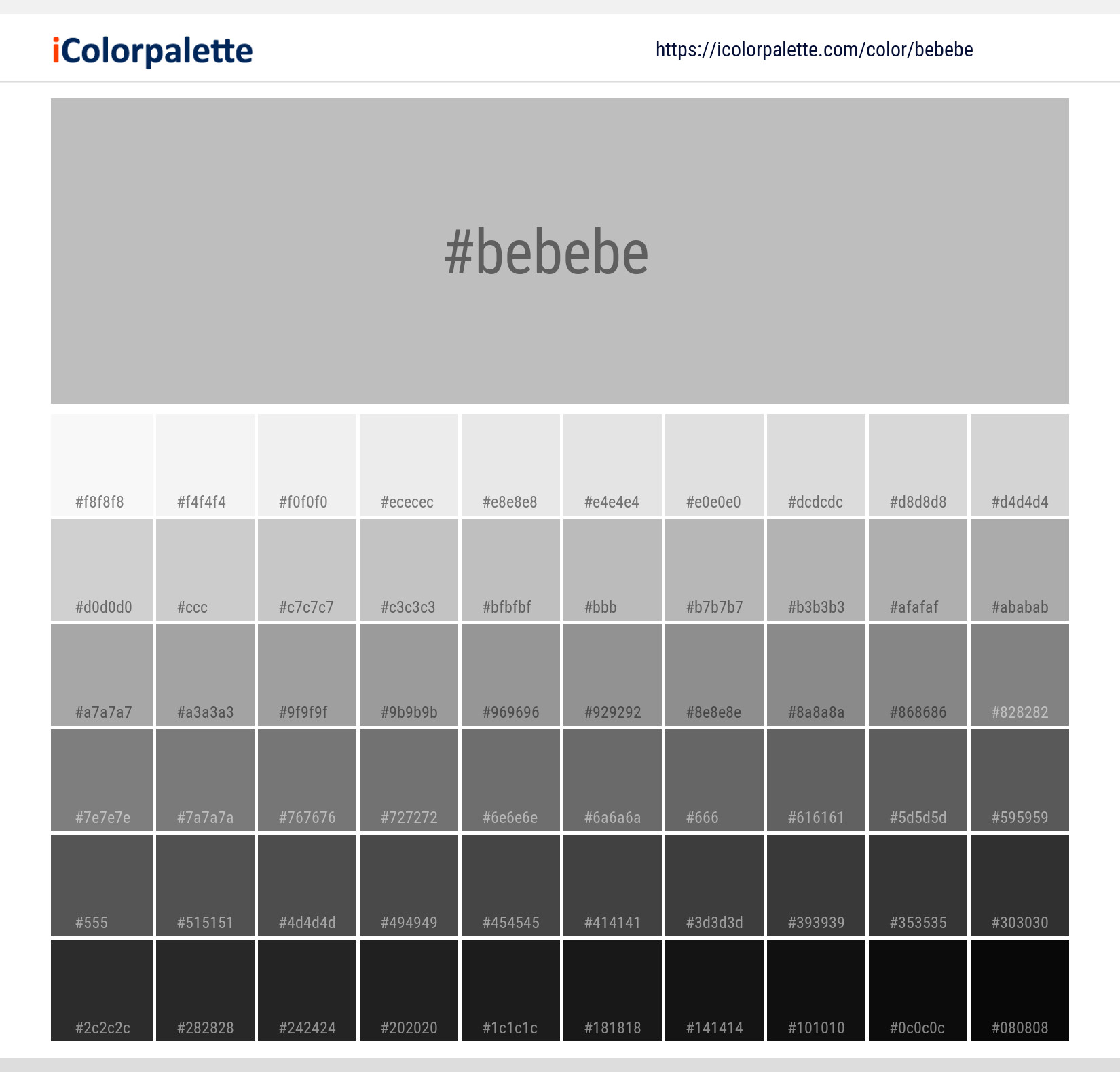Pick the #181818 shade swatch
The image size is (1120, 1072).
pos(612,991)
